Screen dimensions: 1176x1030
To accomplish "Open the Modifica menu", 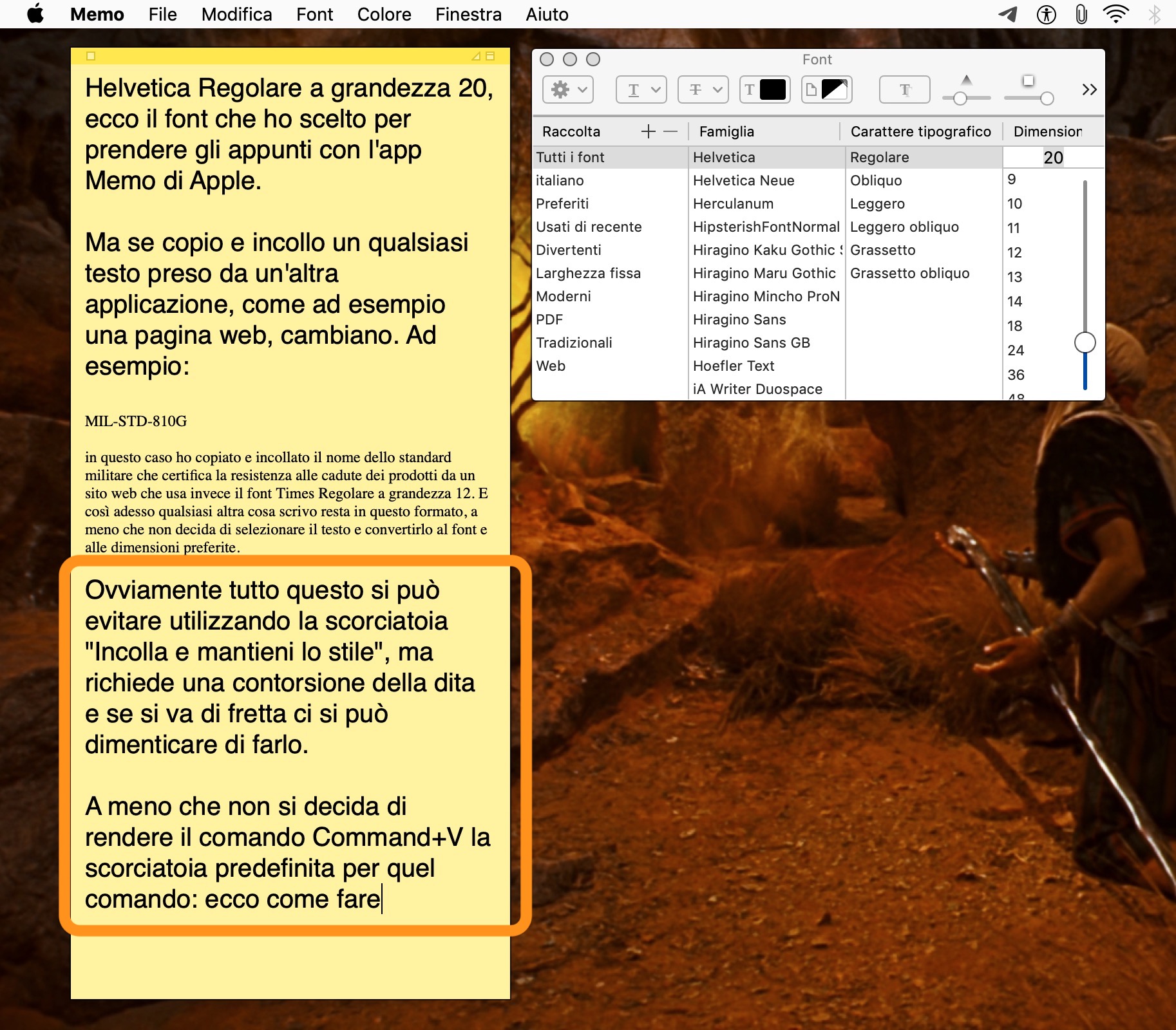I will click(236, 14).
